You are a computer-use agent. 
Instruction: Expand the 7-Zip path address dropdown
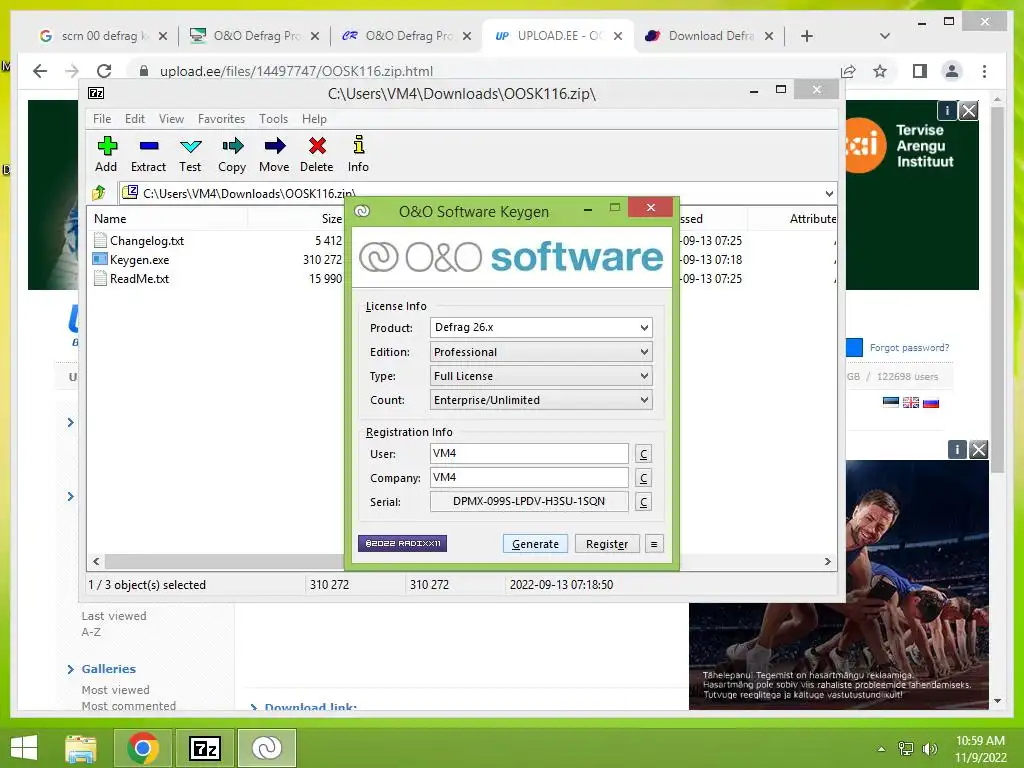coord(829,193)
